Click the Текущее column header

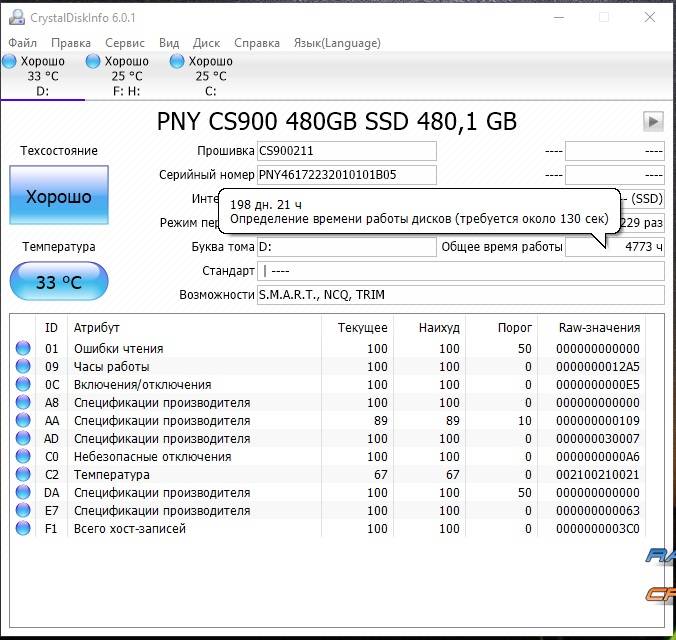pos(357,328)
